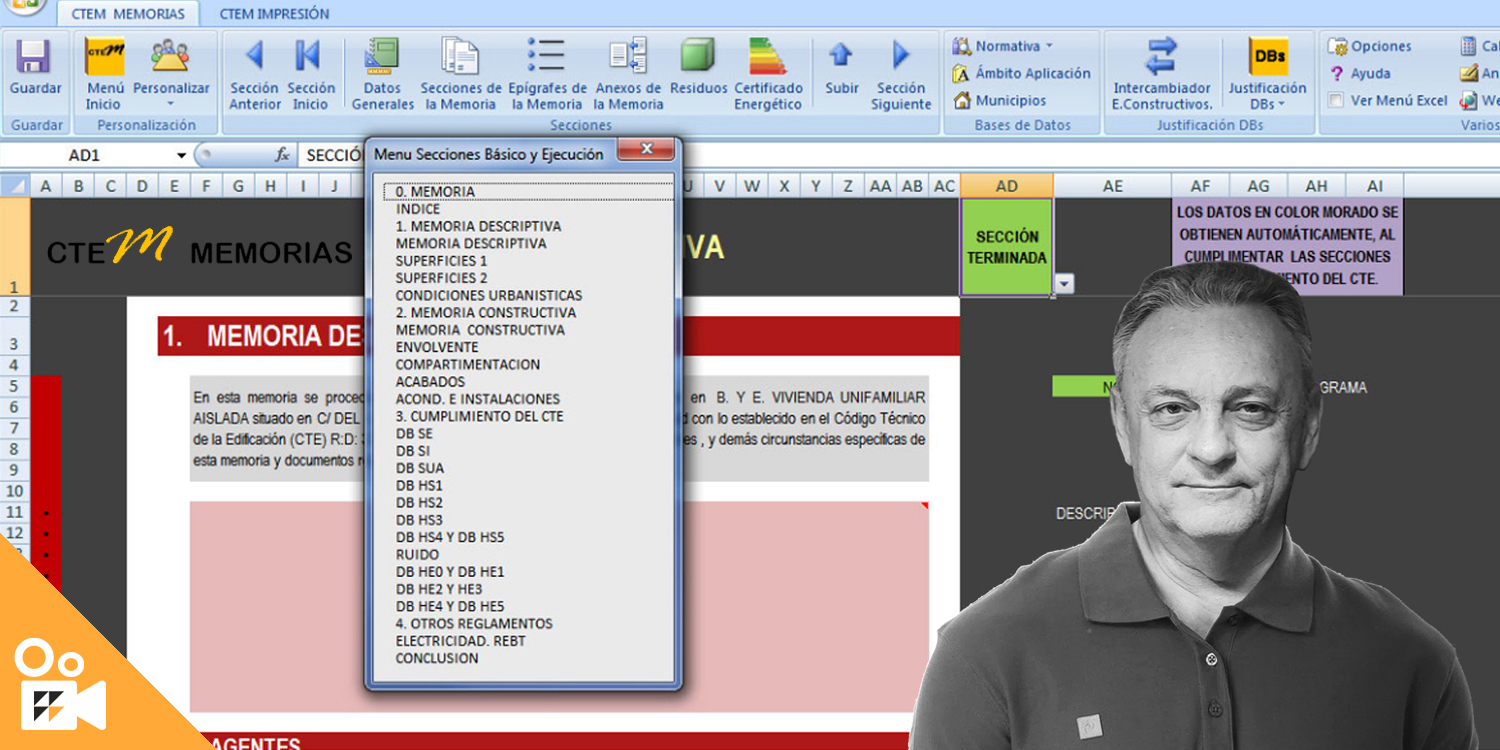Image resolution: width=1500 pixels, height=750 pixels.
Task: Select '0. MEMORIA' in the sections list
Action: (x=529, y=192)
